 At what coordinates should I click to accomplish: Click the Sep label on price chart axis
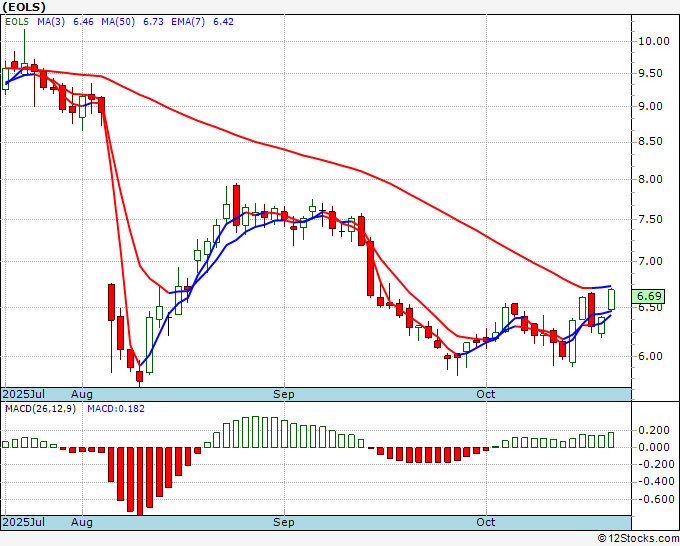284,394
